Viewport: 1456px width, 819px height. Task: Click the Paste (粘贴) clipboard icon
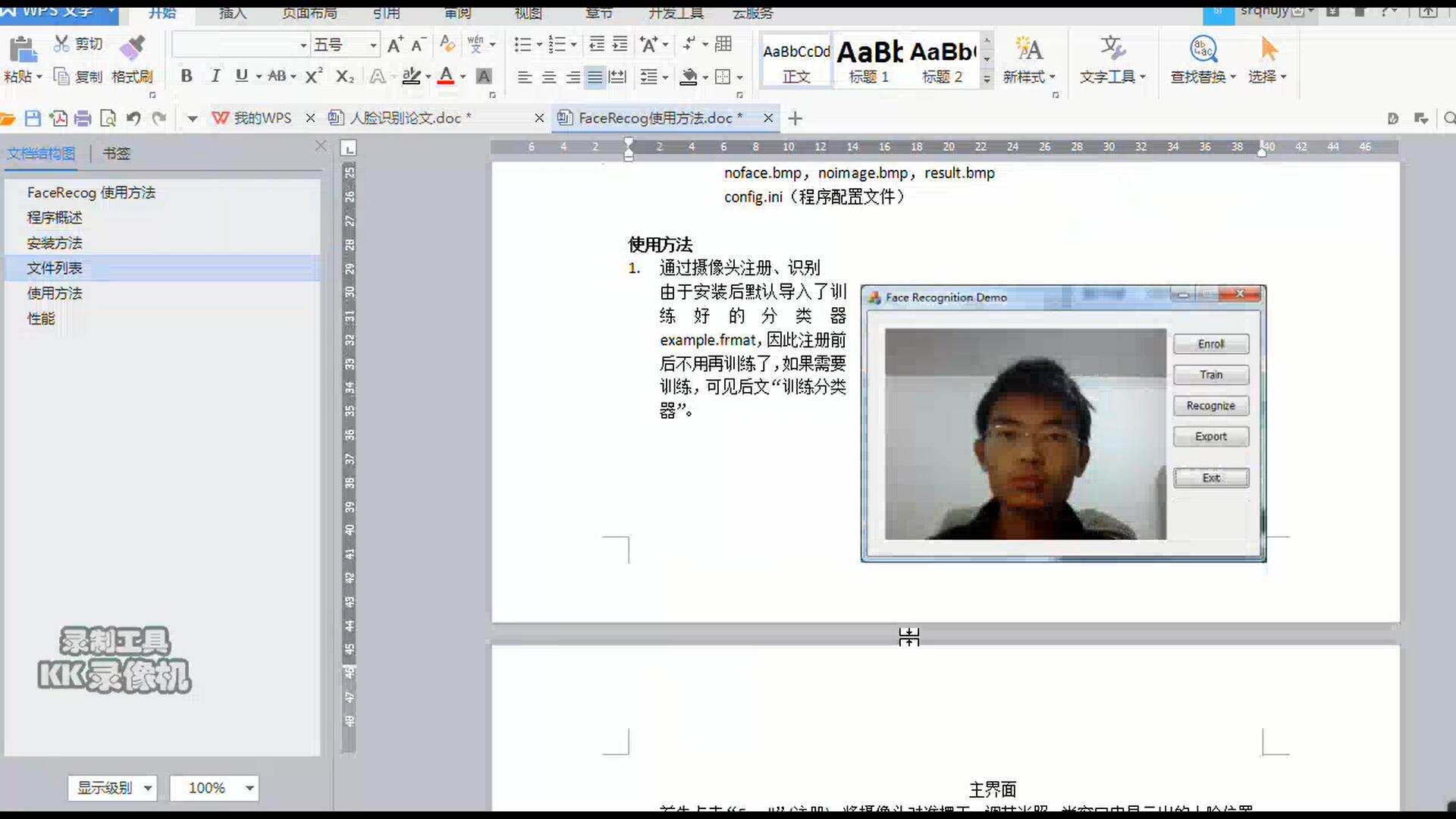point(23,49)
